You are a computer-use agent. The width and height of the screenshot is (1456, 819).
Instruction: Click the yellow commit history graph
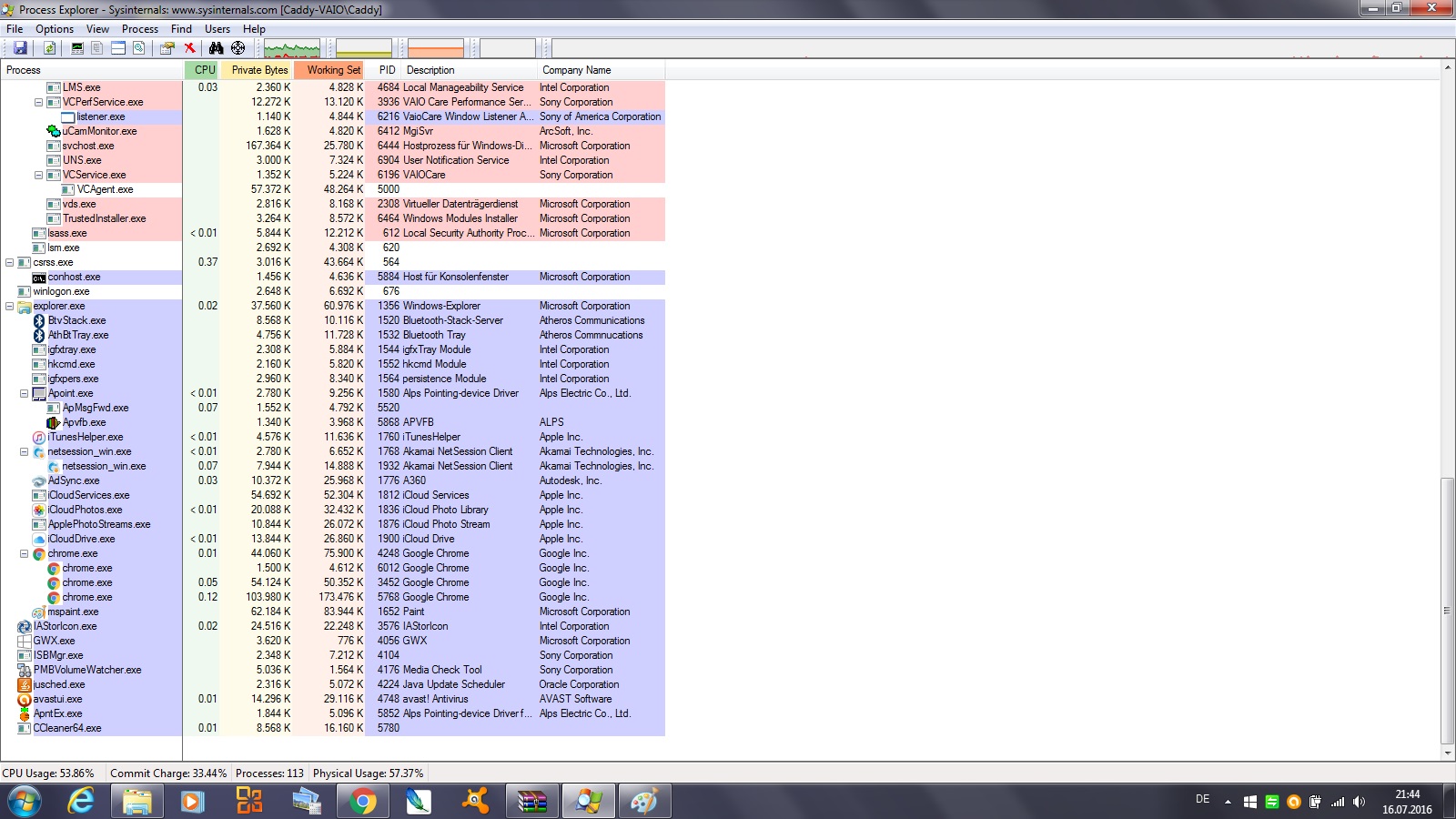[x=364, y=48]
